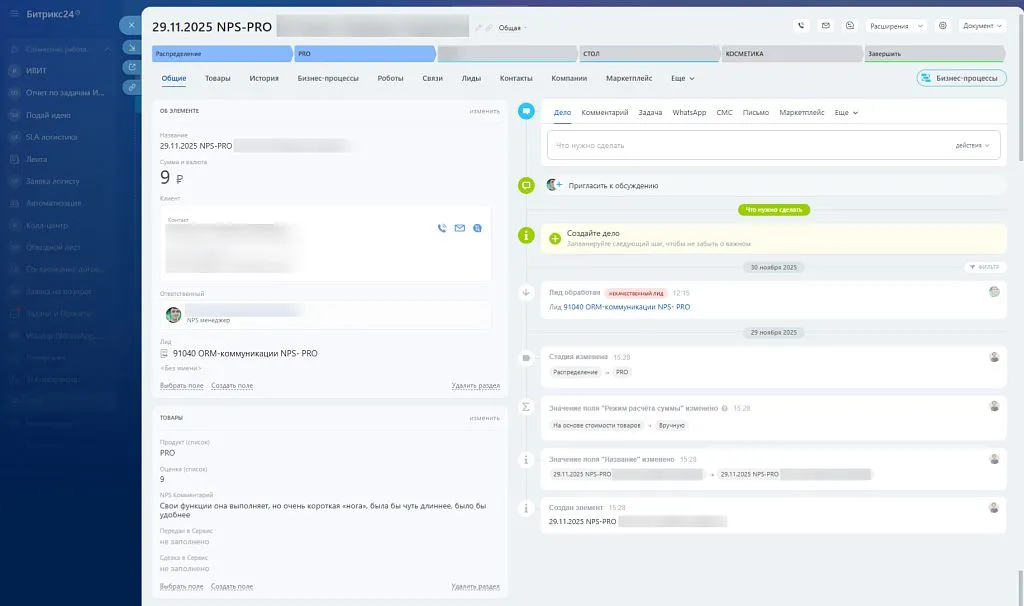Image resolution: width=1024 pixels, height=606 pixels.
Task: Click the phone call icon in top toolbar
Action: [801, 25]
